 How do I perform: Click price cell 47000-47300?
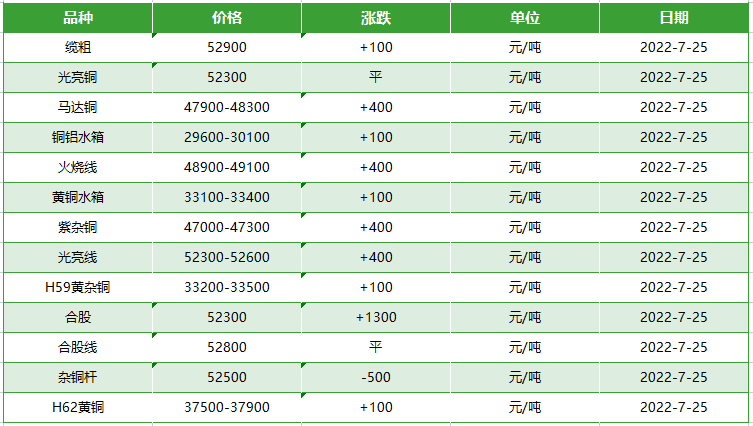tap(227, 228)
